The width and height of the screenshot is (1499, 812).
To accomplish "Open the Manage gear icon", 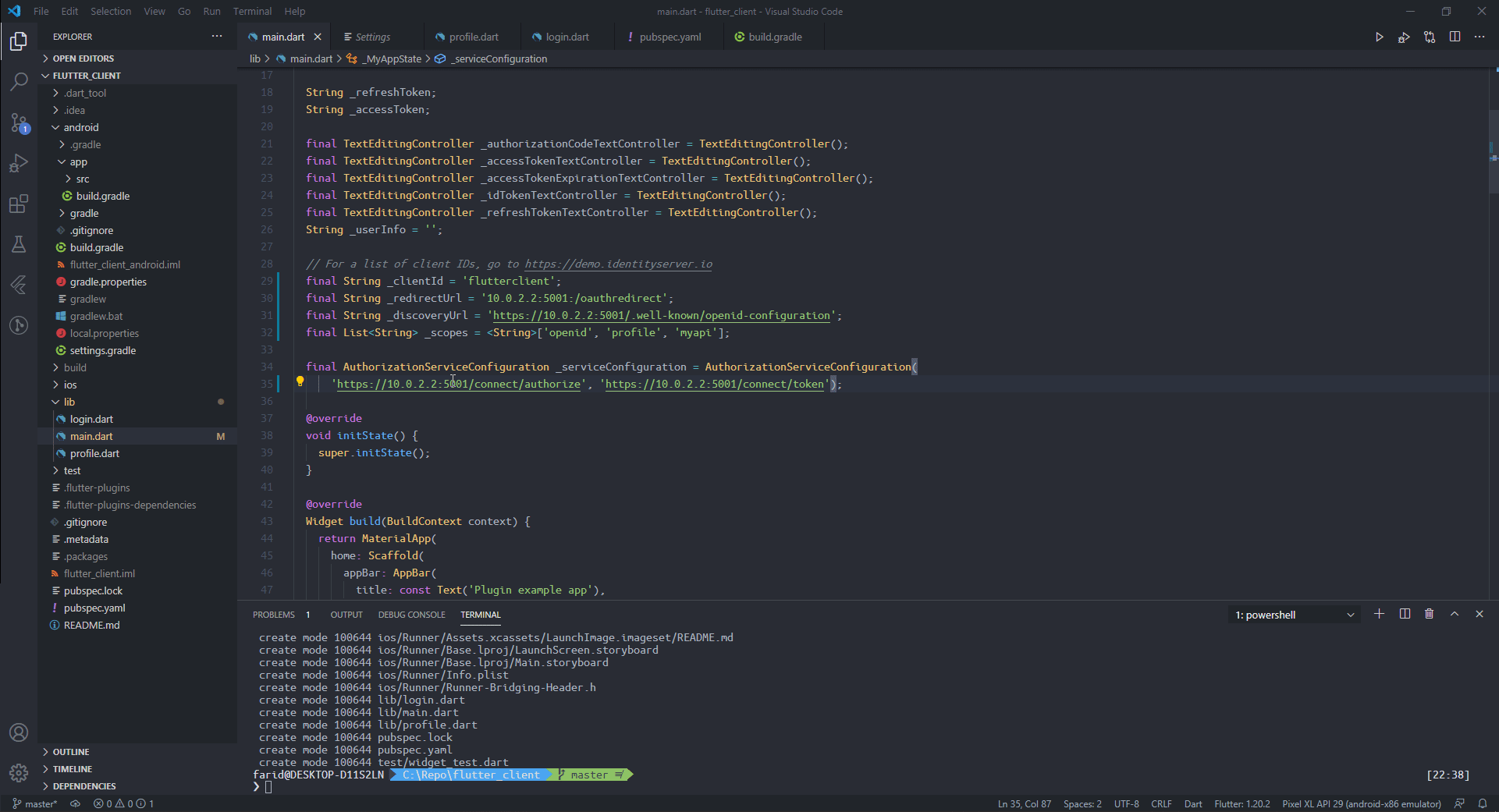I will pos(19,772).
